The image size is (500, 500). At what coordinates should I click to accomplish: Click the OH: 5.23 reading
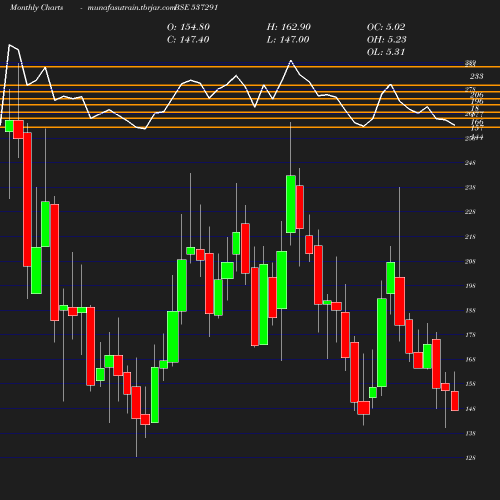(387, 40)
